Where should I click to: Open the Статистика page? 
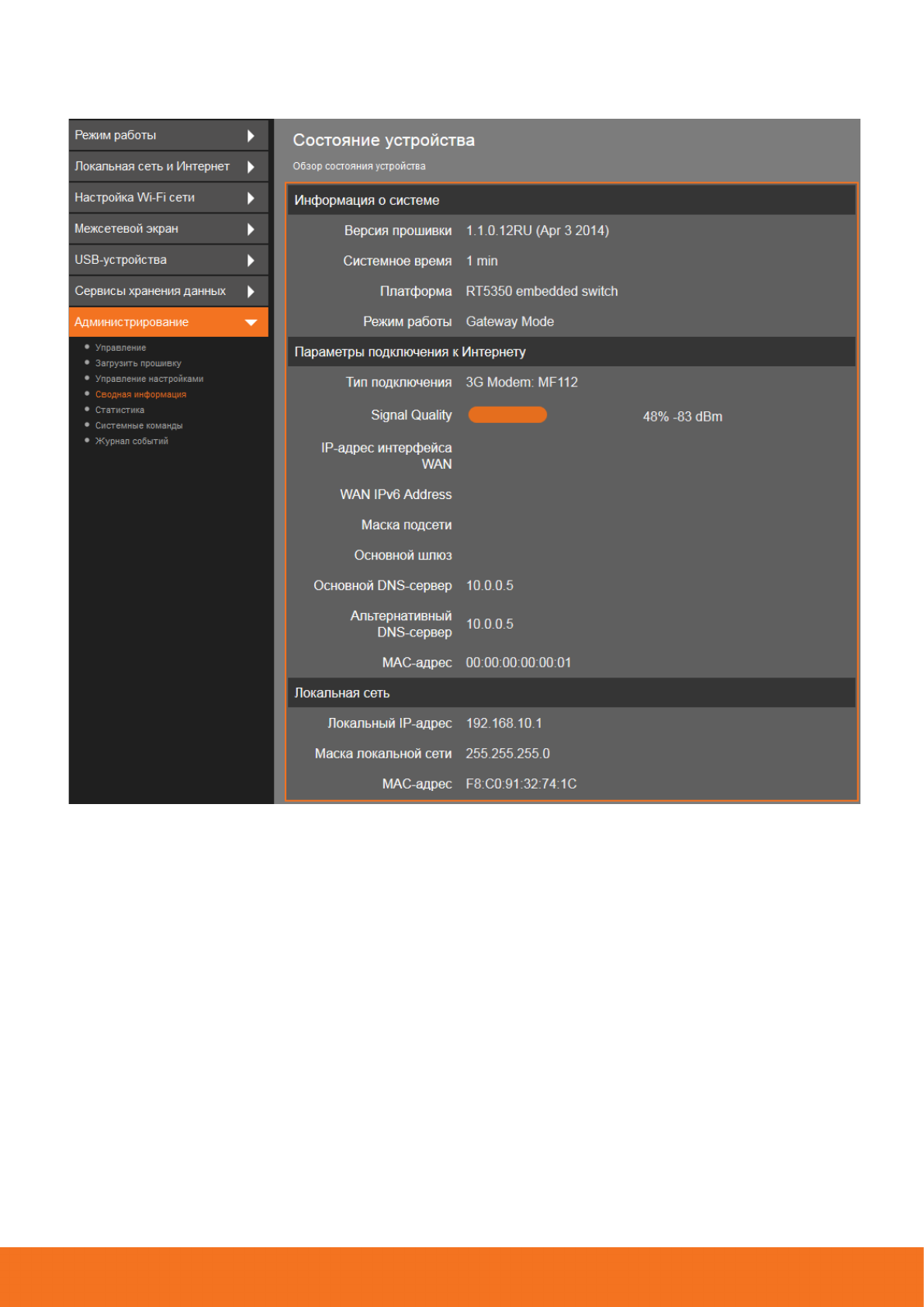(119, 410)
